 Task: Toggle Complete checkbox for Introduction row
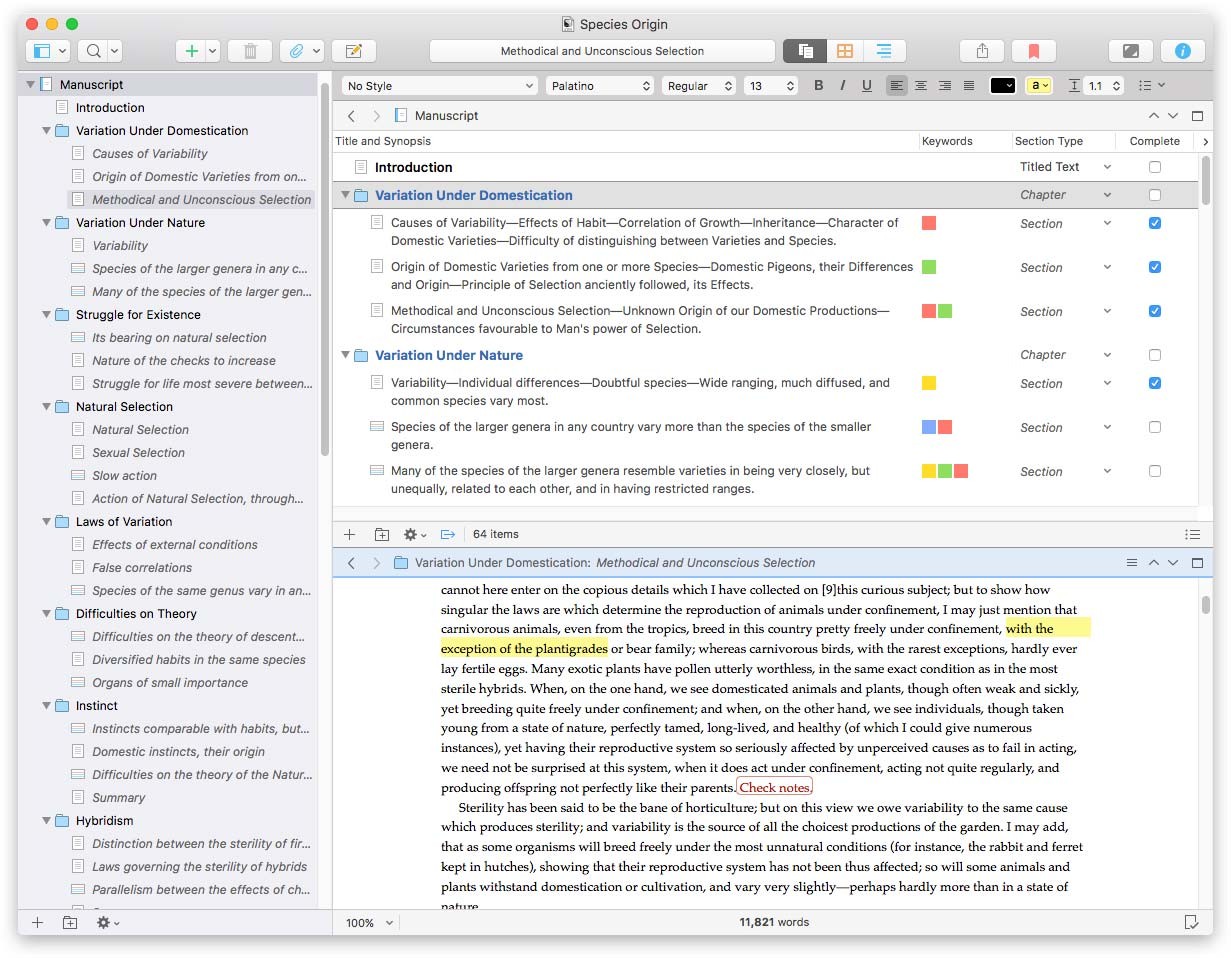click(x=1155, y=167)
